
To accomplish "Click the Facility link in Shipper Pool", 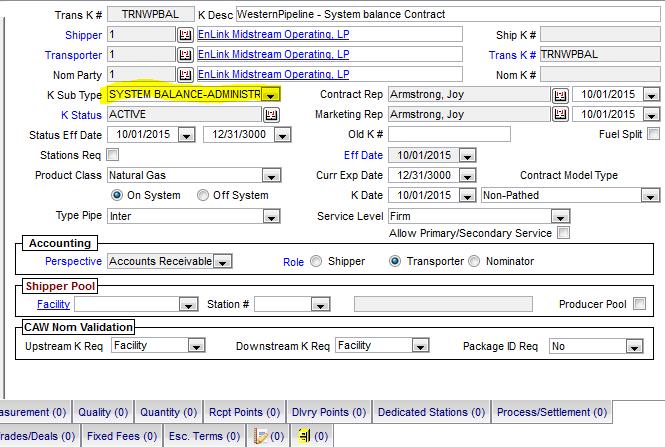I will (x=53, y=304).
